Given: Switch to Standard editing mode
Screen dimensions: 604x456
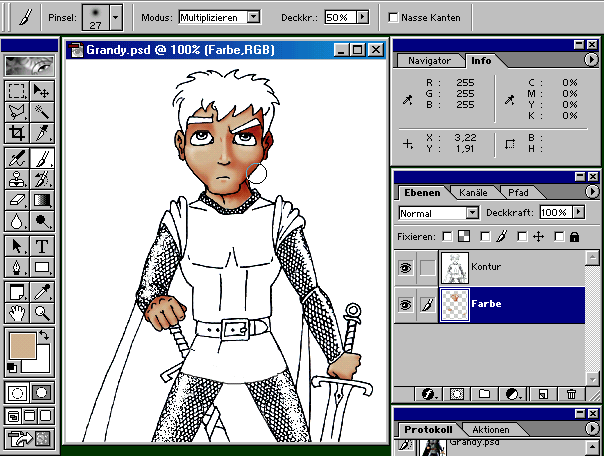Looking at the screenshot, I should point(17,393).
